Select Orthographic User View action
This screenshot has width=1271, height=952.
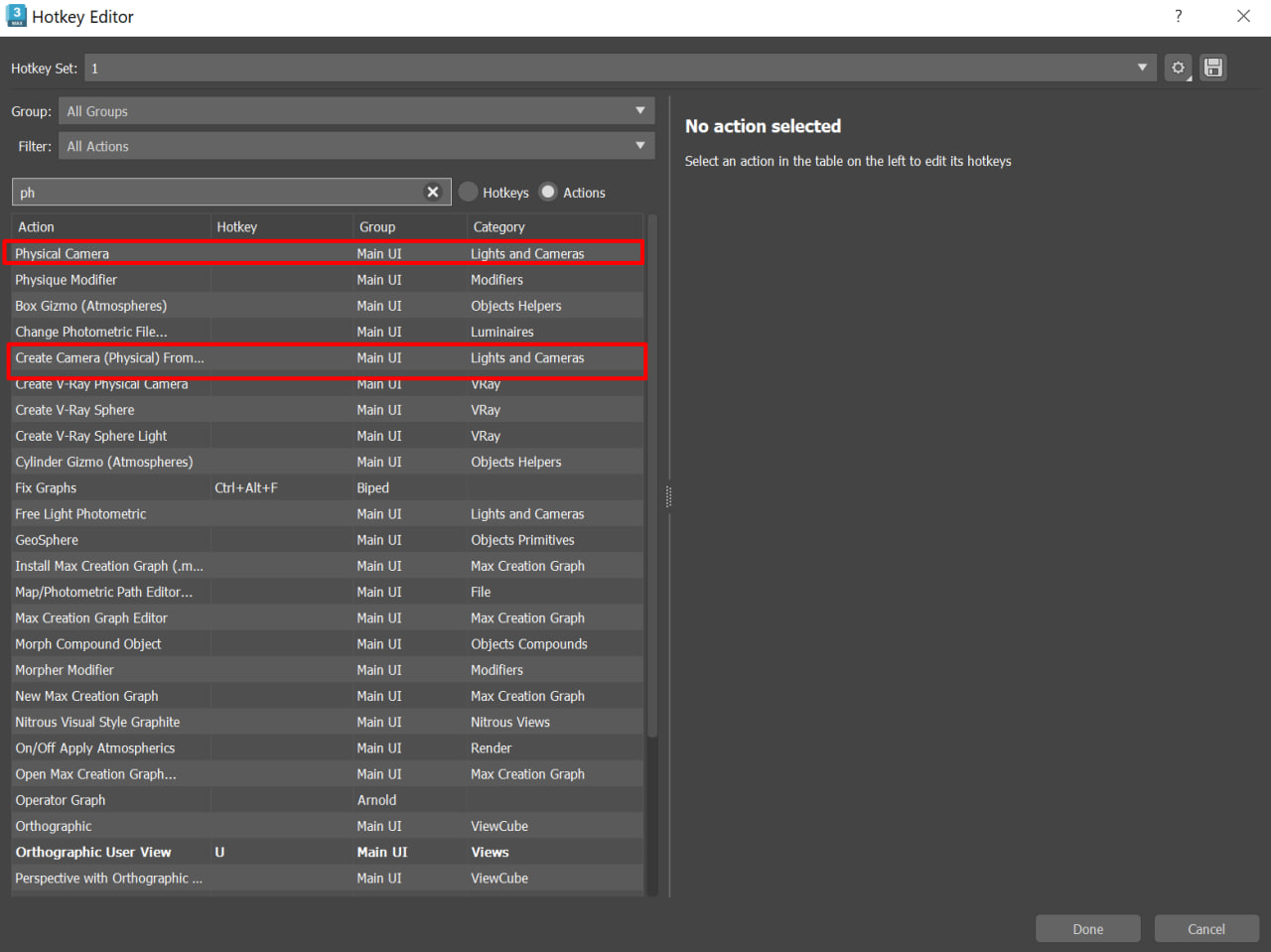click(x=327, y=852)
